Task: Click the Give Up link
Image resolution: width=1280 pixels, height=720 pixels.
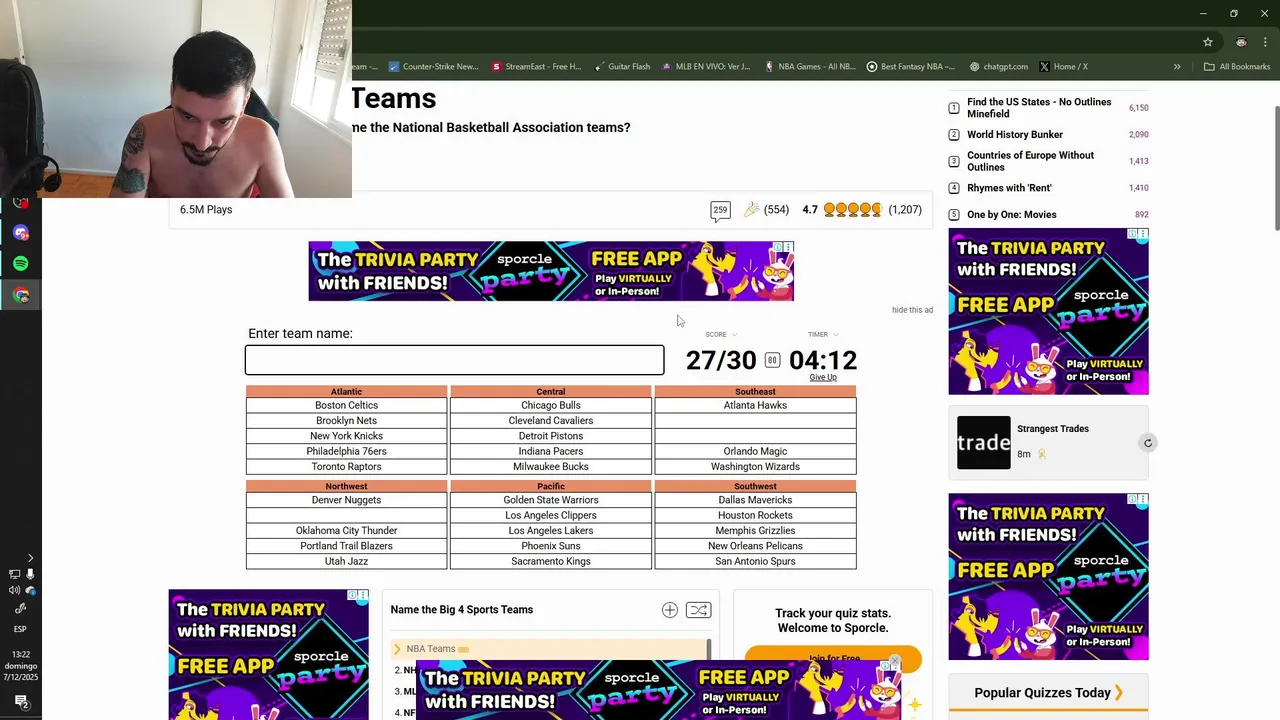Action: pyautogui.click(x=823, y=377)
